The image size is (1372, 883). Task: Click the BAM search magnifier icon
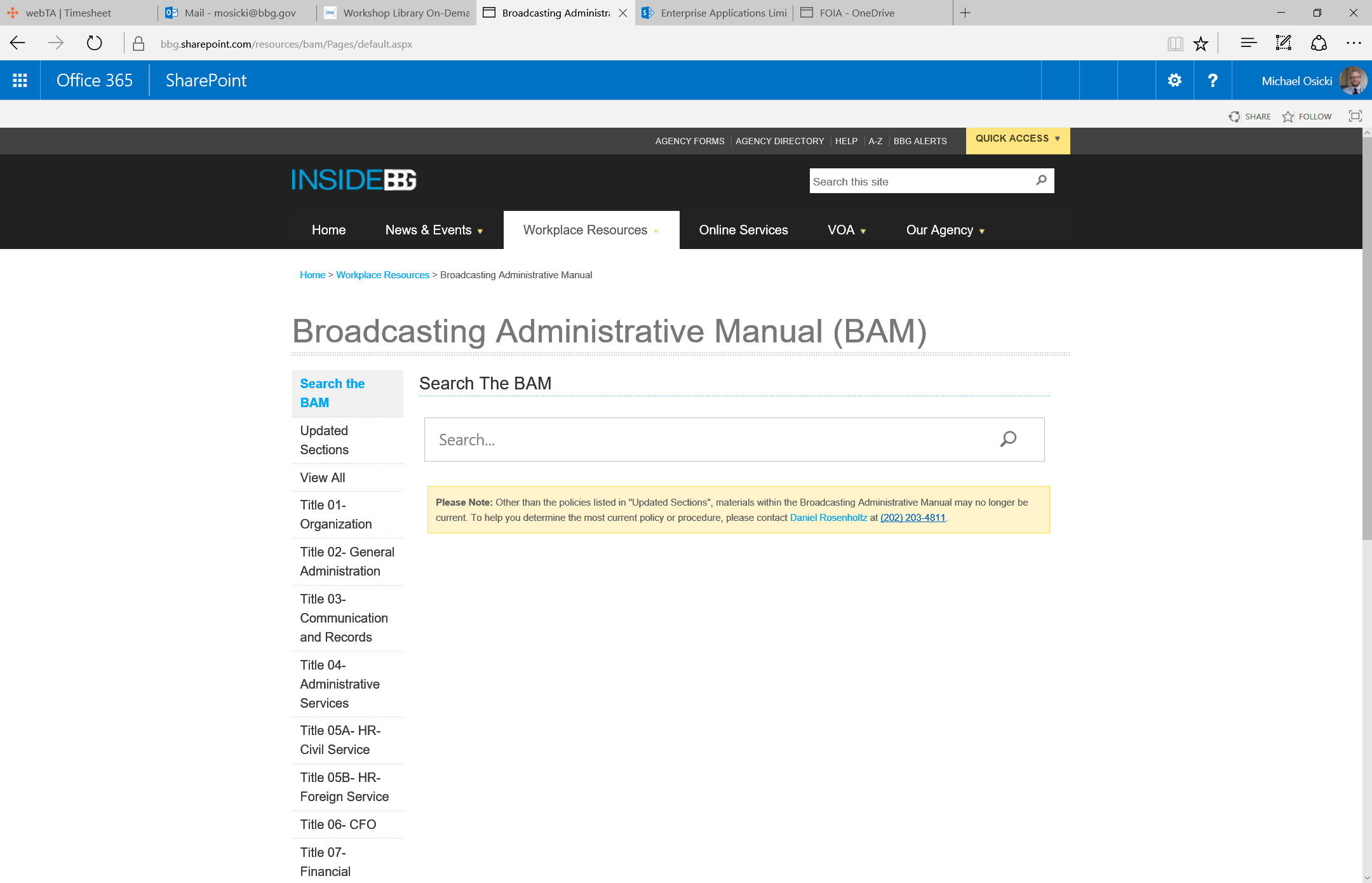(1008, 439)
